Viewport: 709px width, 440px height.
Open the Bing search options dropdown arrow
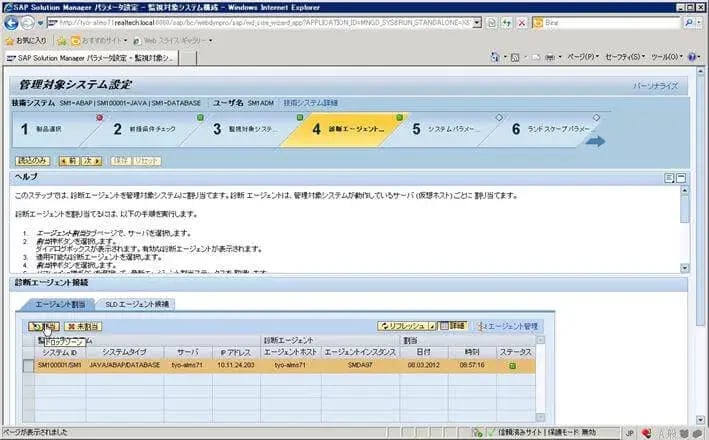coord(700,22)
